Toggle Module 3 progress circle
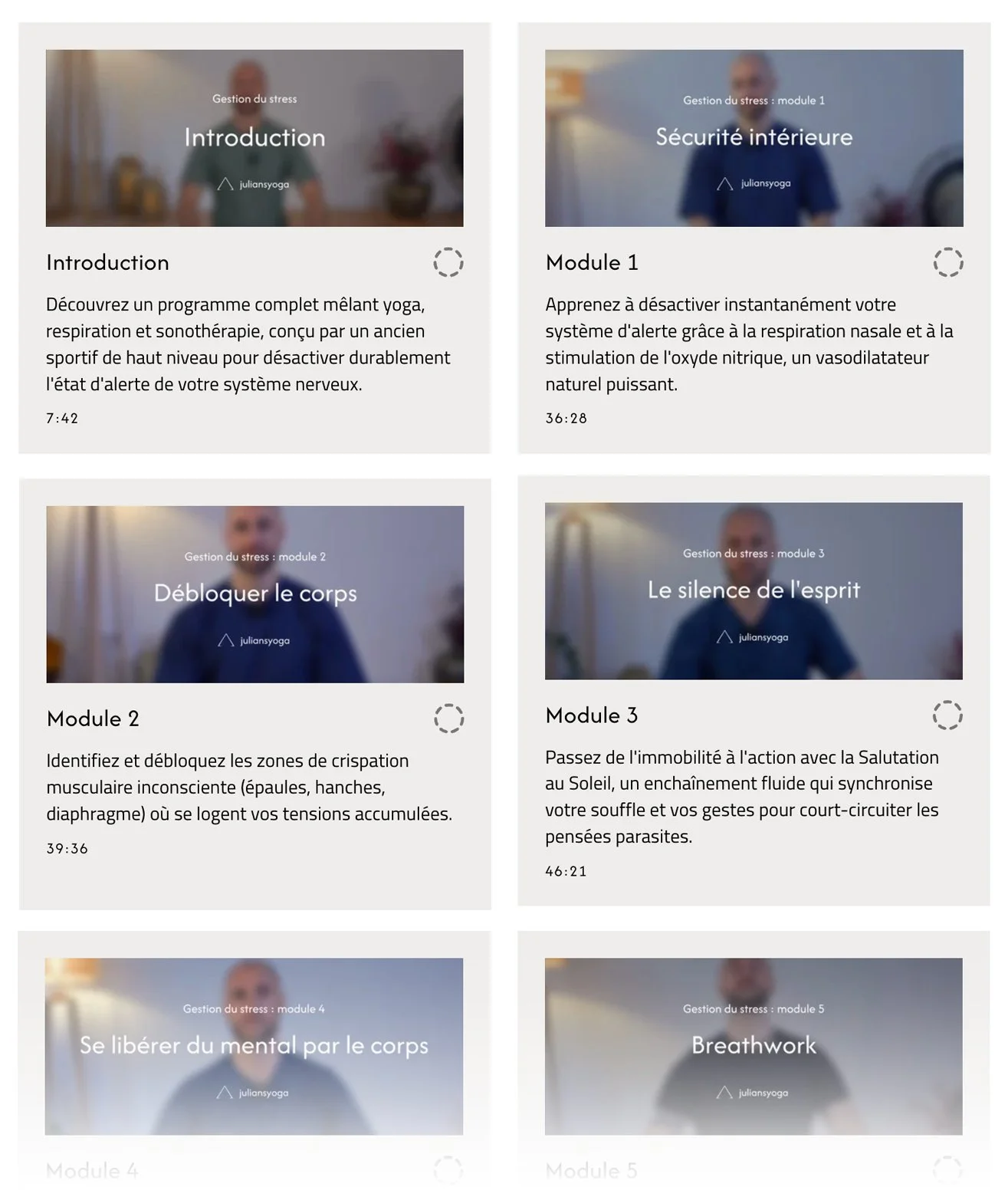Image resolution: width=1008 pixels, height=1197 pixels. (947, 715)
